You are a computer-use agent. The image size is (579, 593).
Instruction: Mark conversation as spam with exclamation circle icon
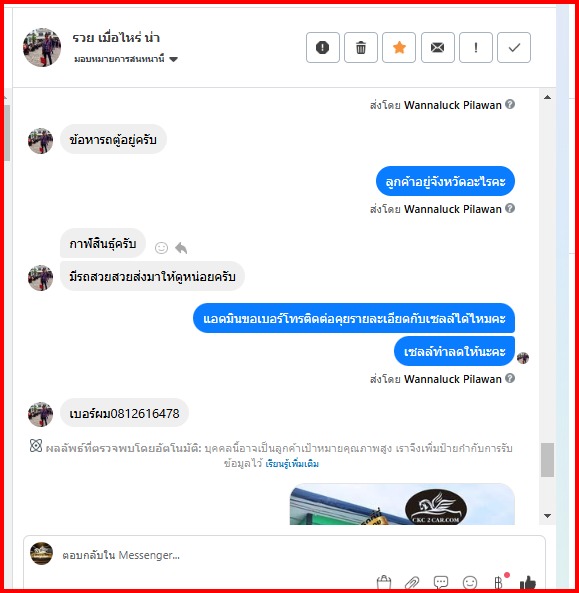coord(323,48)
